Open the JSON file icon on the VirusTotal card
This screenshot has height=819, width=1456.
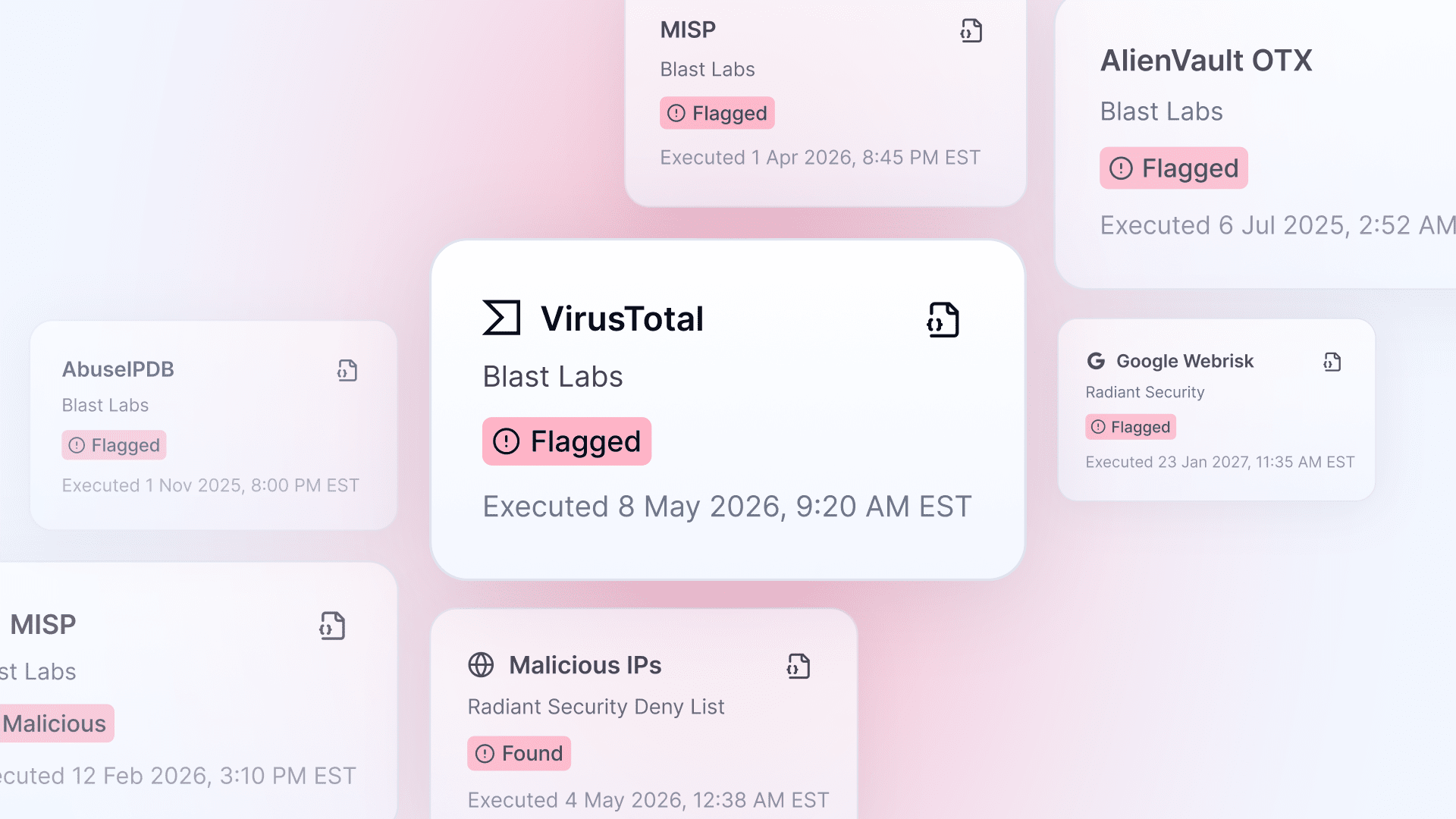point(943,320)
